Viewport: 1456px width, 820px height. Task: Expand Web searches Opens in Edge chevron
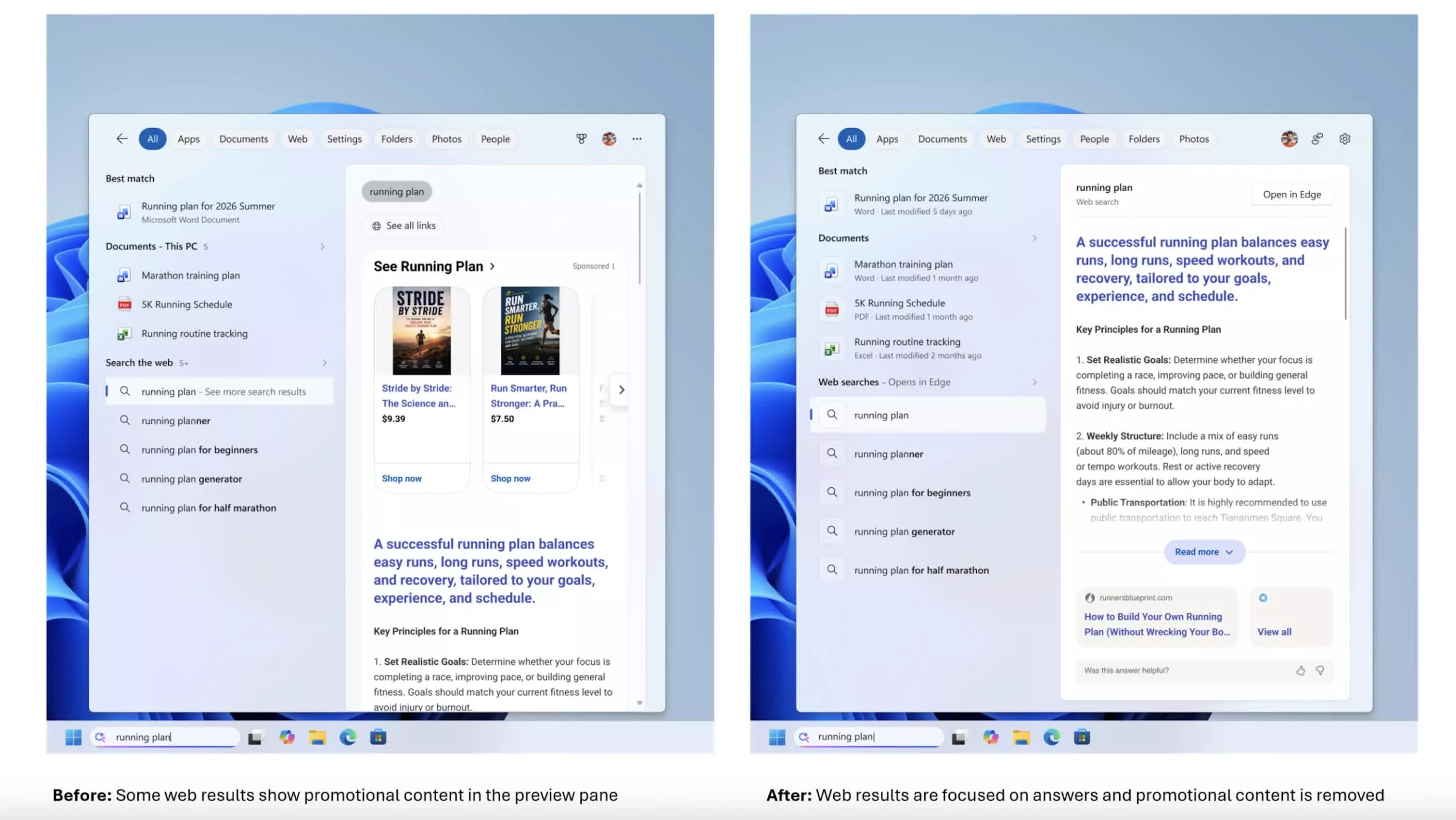click(1035, 382)
